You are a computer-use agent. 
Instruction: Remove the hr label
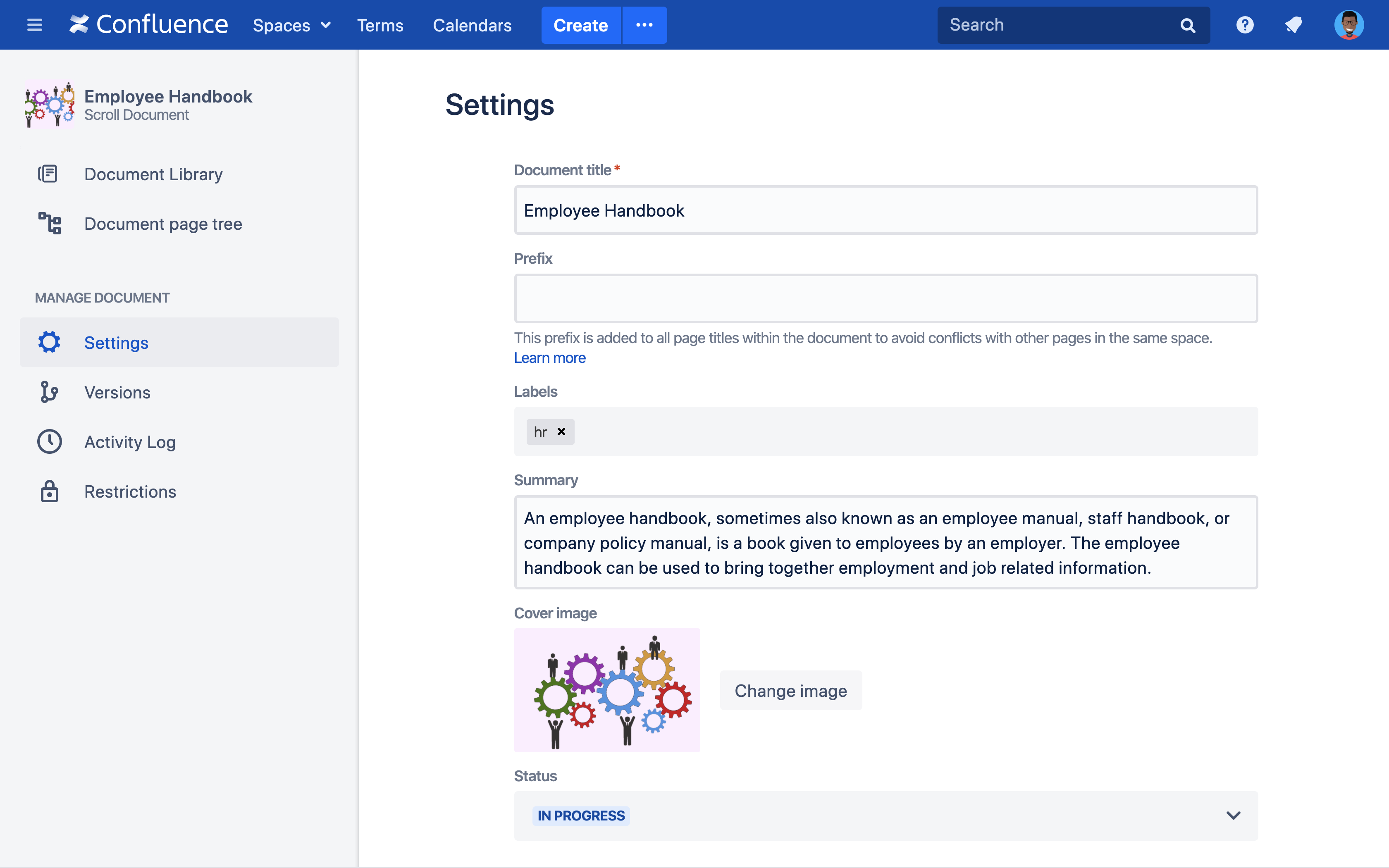click(561, 432)
